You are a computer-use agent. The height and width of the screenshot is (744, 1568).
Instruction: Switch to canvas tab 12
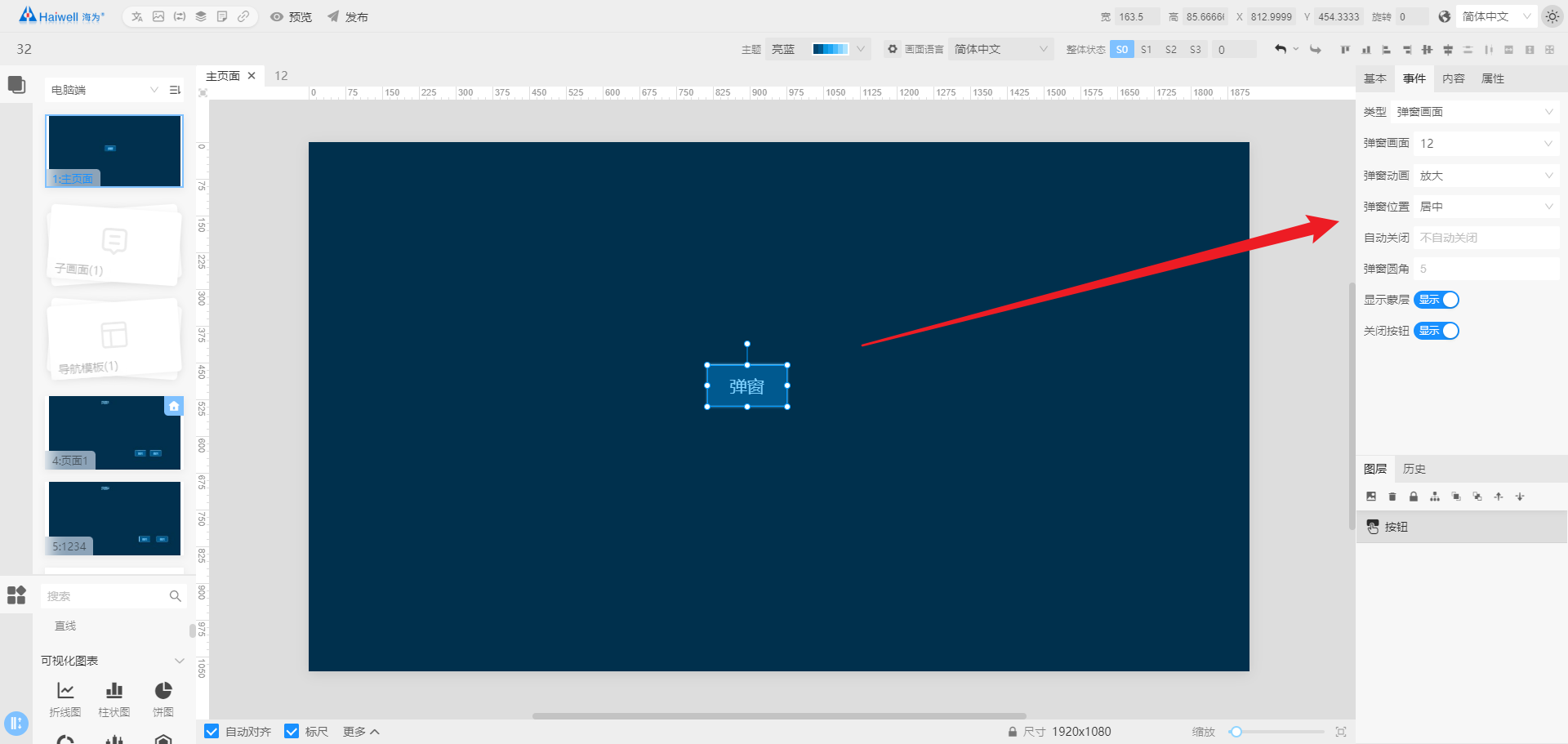click(281, 76)
